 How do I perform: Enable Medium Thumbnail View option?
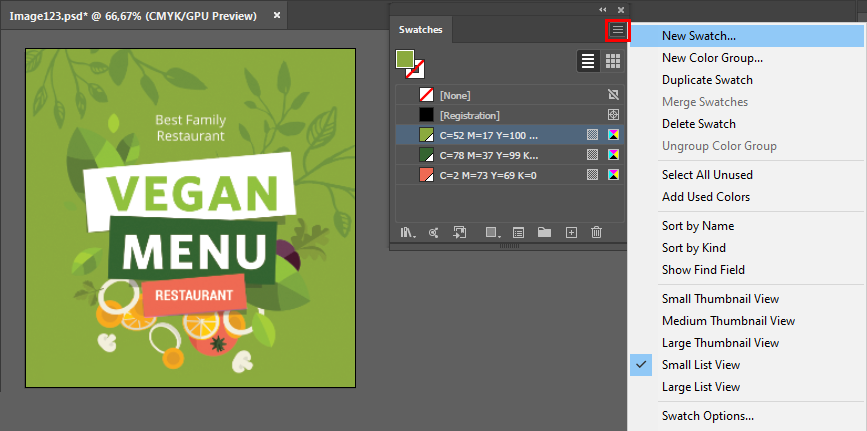pos(727,321)
